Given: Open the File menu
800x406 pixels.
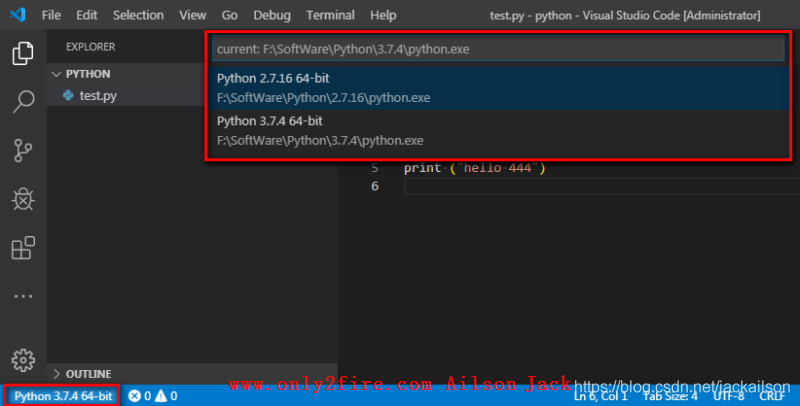Looking at the screenshot, I should pyautogui.click(x=51, y=15).
